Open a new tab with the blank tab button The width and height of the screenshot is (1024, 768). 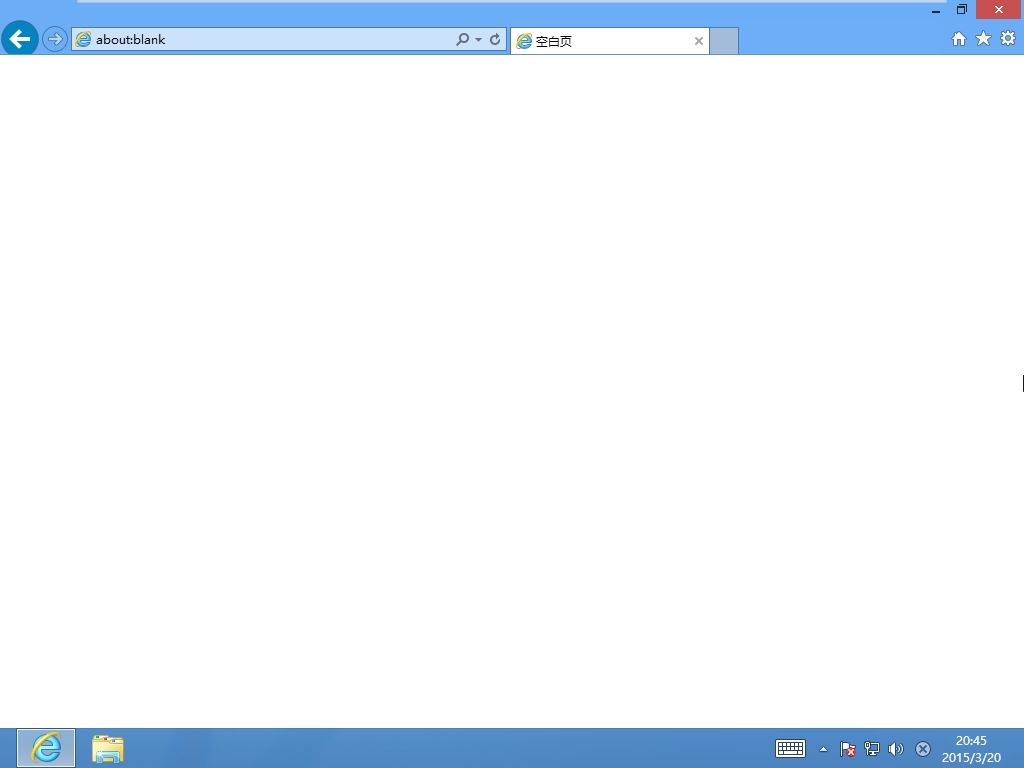724,41
